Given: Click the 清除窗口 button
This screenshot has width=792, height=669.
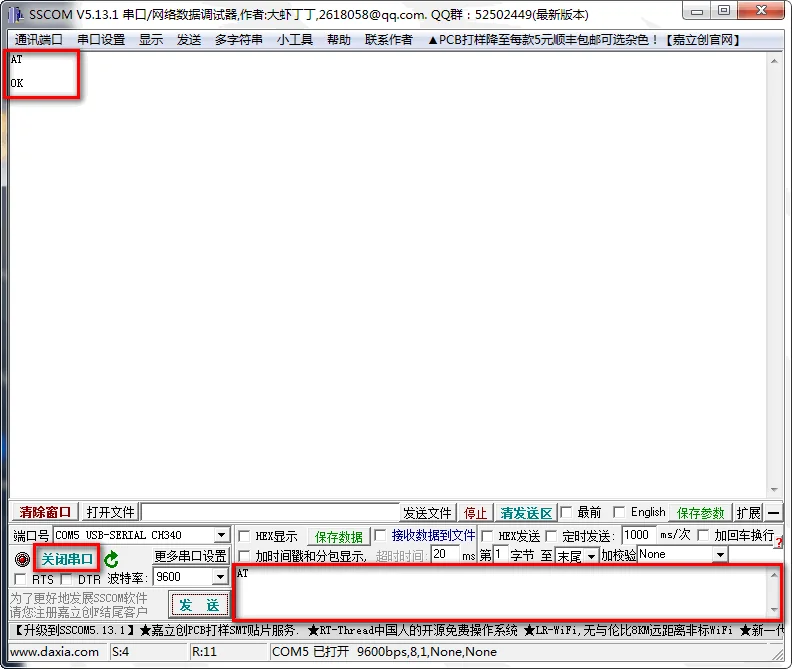Looking at the screenshot, I should tap(45, 512).
